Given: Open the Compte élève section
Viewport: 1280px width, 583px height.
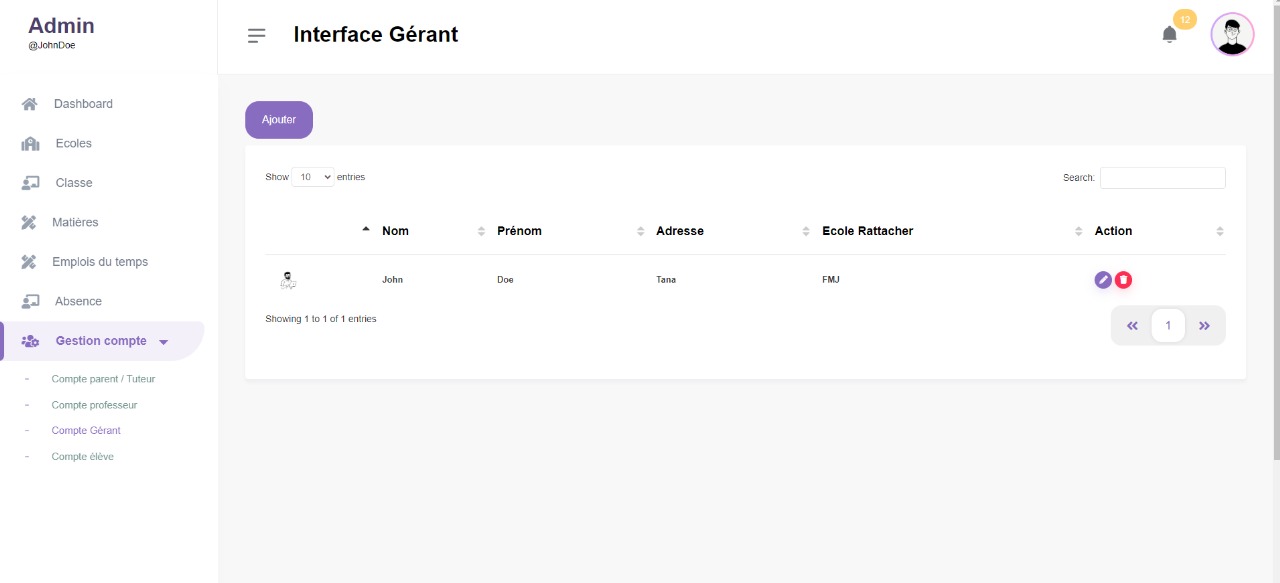Looking at the screenshot, I should tap(82, 456).
